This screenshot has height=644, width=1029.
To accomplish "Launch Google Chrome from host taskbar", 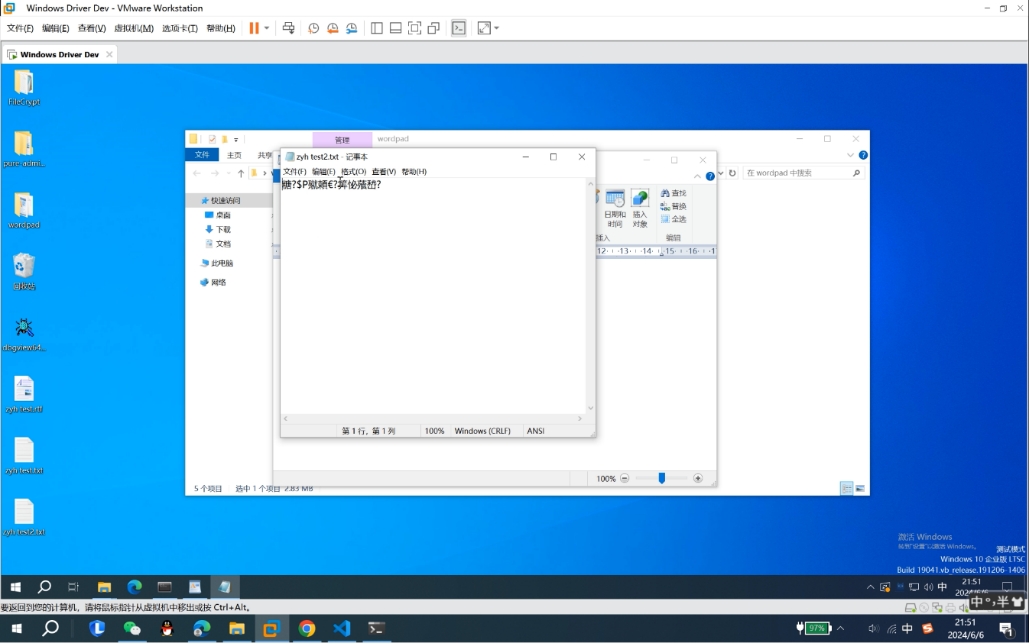I will [x=307, y=628].
